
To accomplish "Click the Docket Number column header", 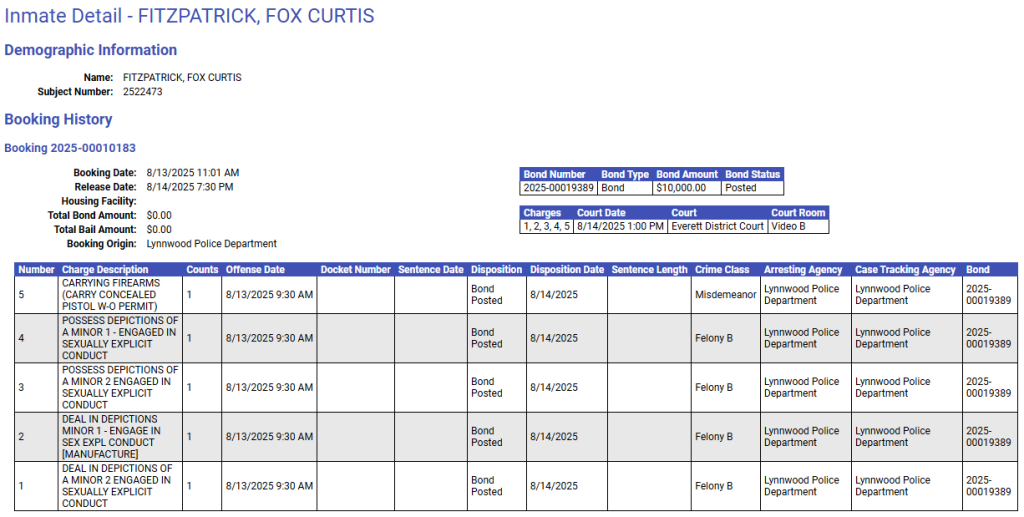I will [355, 270].
